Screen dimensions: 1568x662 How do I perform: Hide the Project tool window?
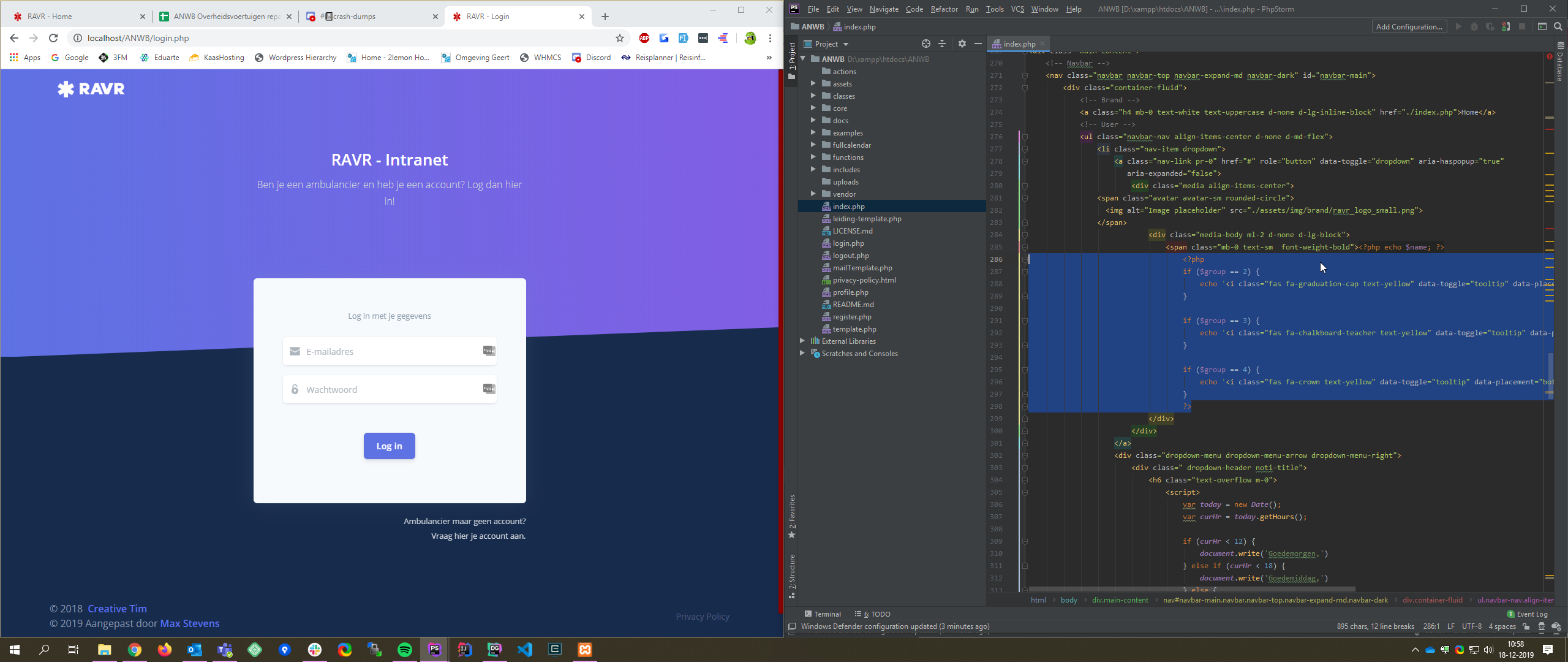(978, 44)
